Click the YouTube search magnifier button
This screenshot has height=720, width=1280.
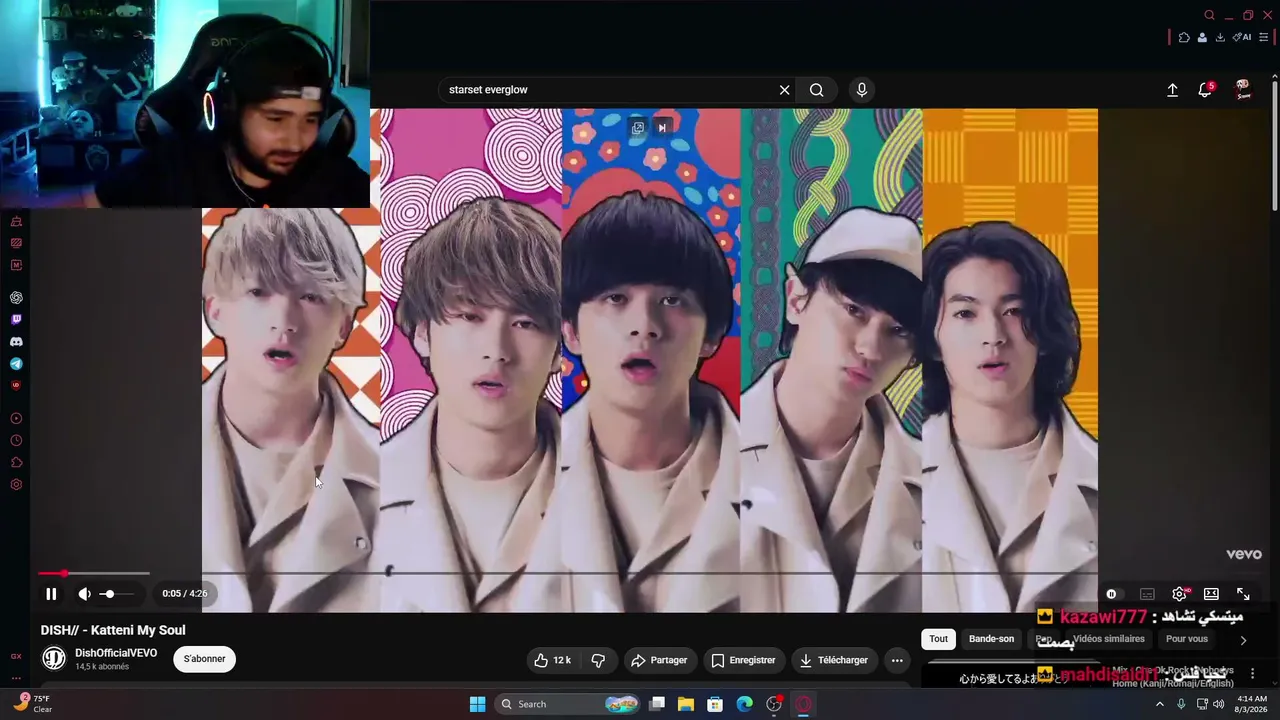click(x=817, y=90)
